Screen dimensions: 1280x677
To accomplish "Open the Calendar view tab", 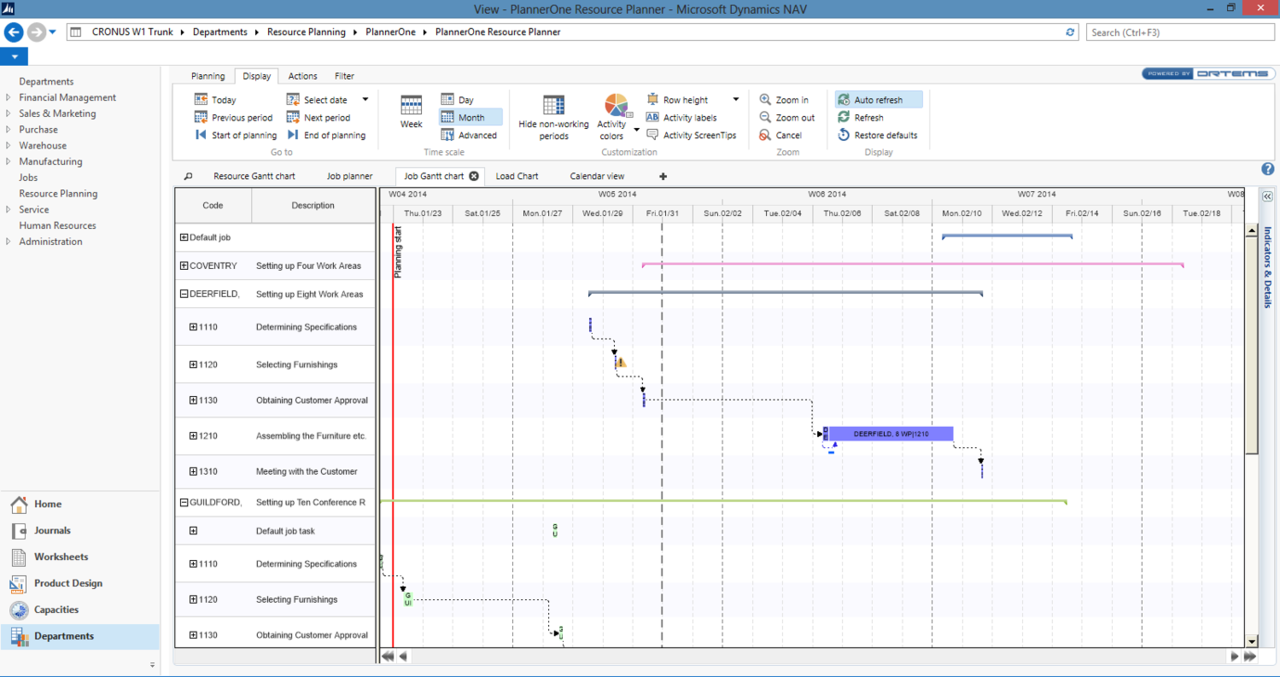I will (x=597, y=176).
